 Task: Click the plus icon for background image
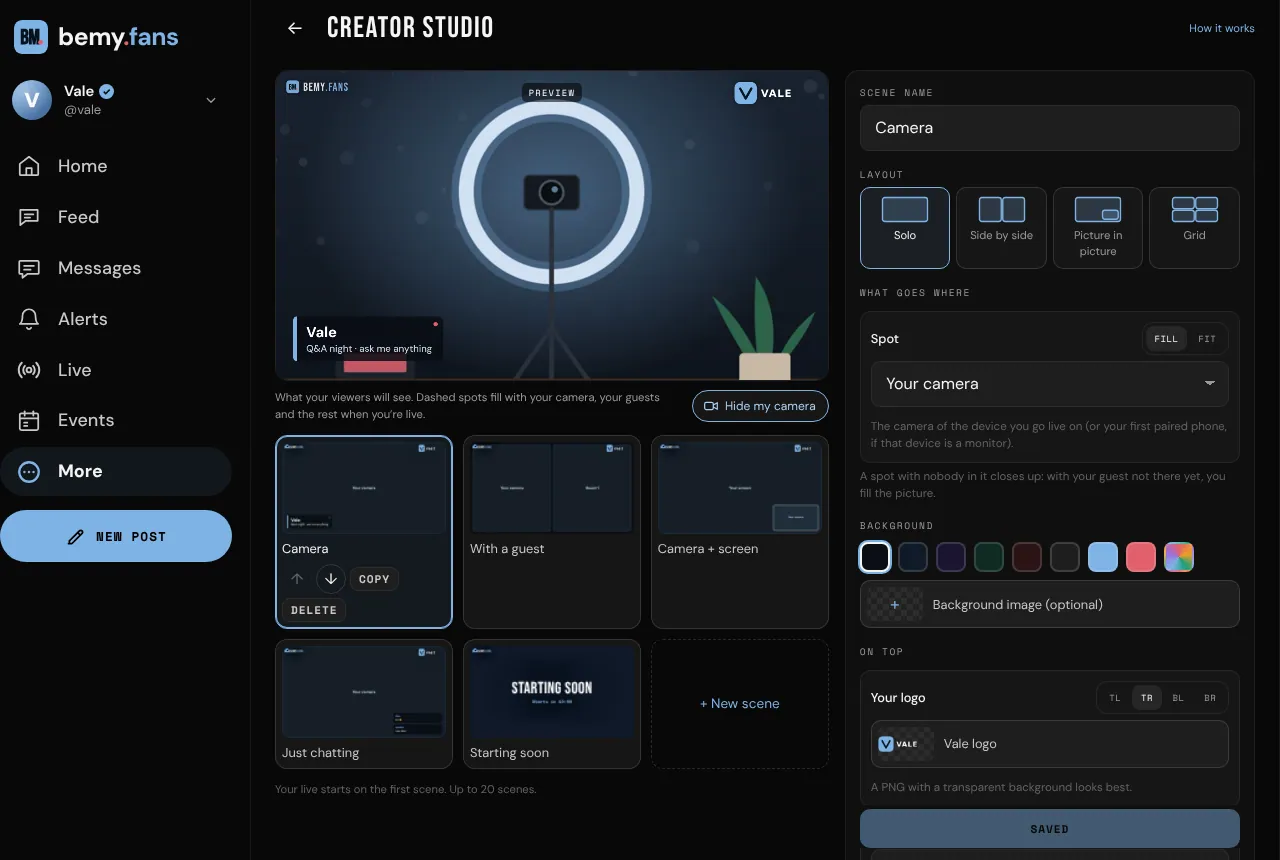[894, 605]
